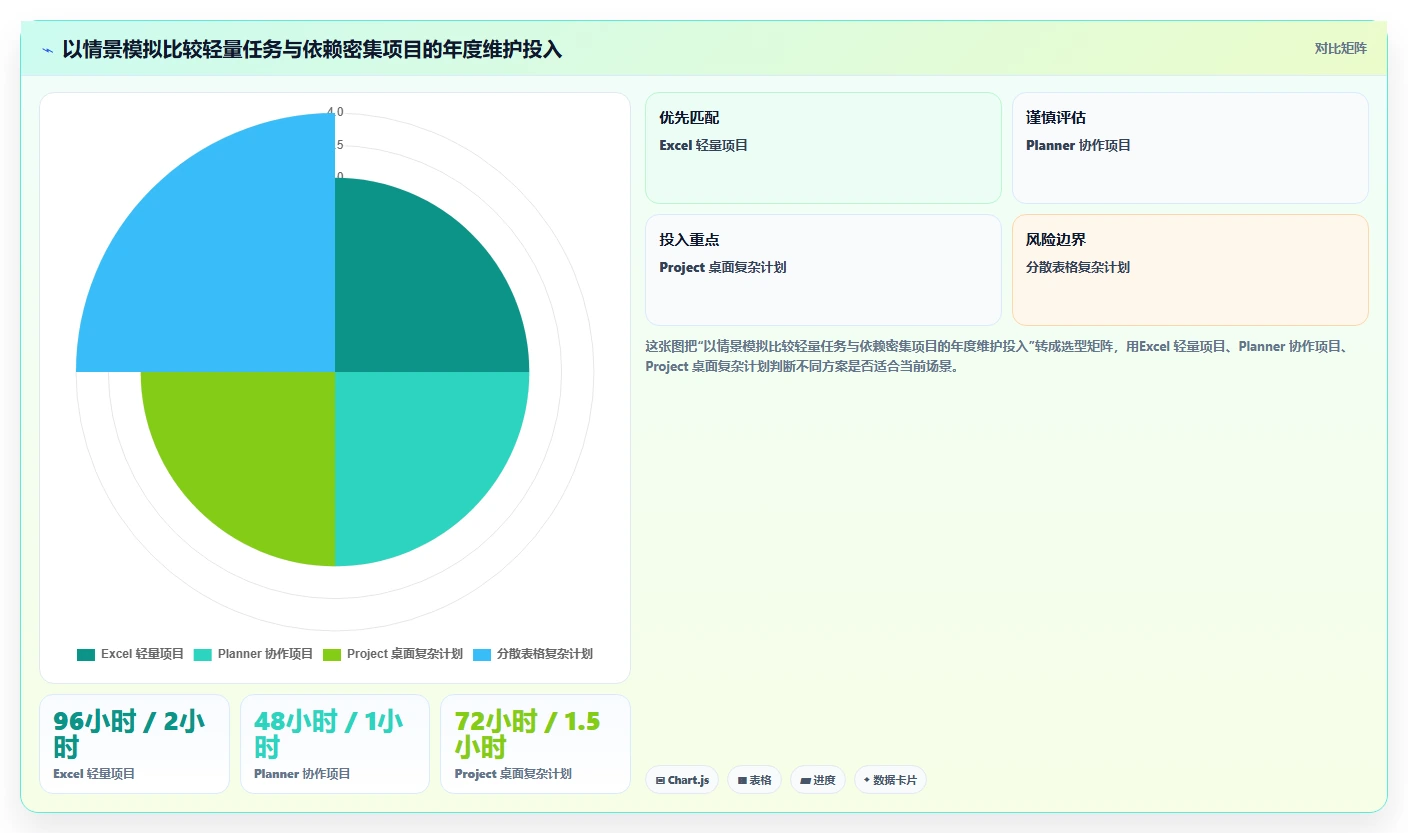Image resolution: width=1408 pixels, height=833 pixels.
Task: Open the 风险边界 card
Action: pos(1190,270)
